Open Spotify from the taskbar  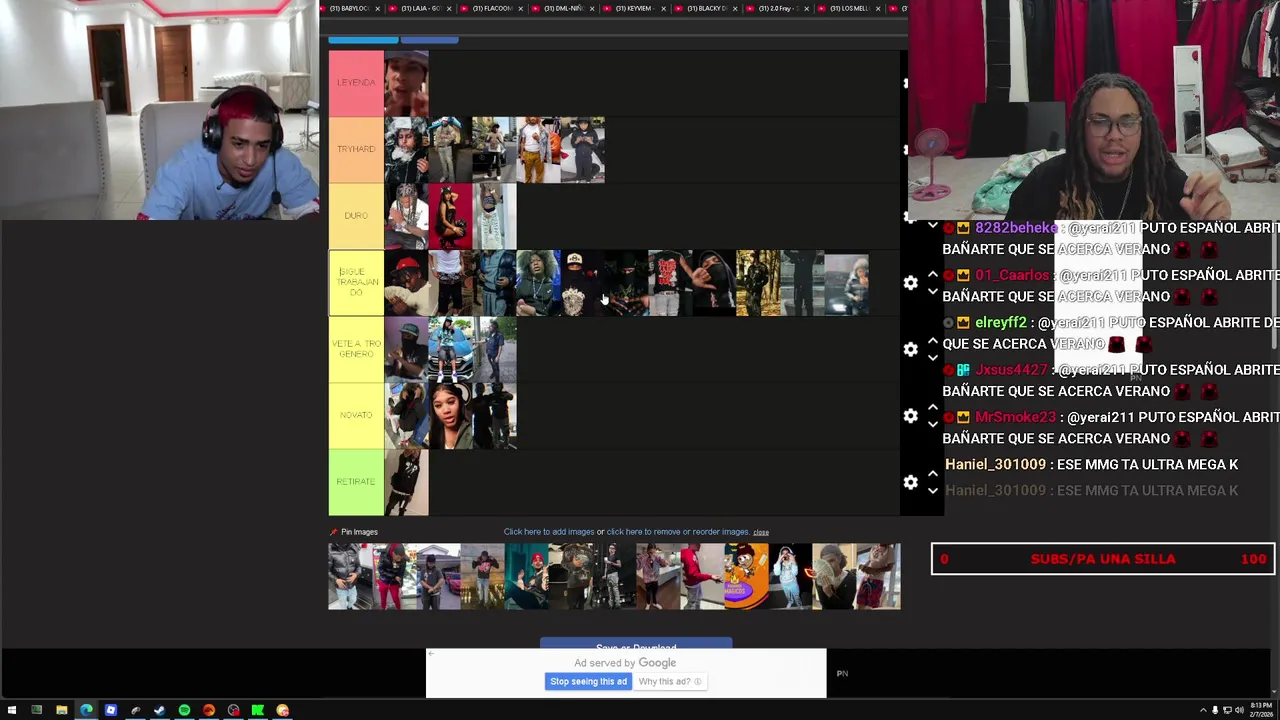(184, 710)
